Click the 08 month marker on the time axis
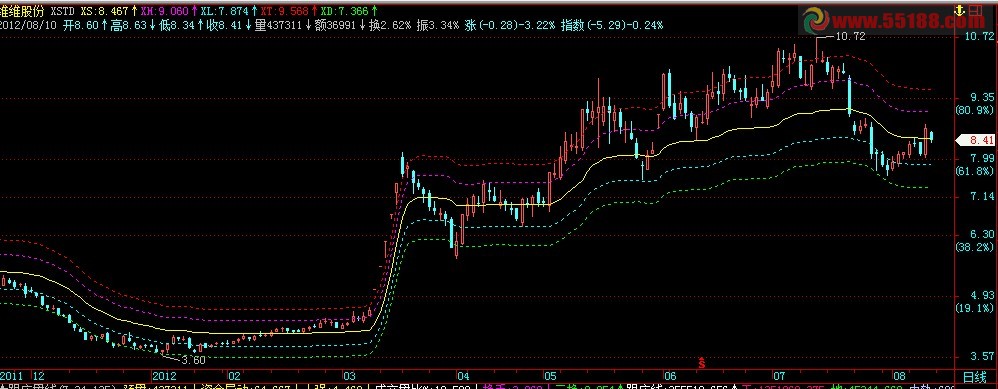Image resolution: width=998 pixels, height=389 pixels. (x=899, y=376)
